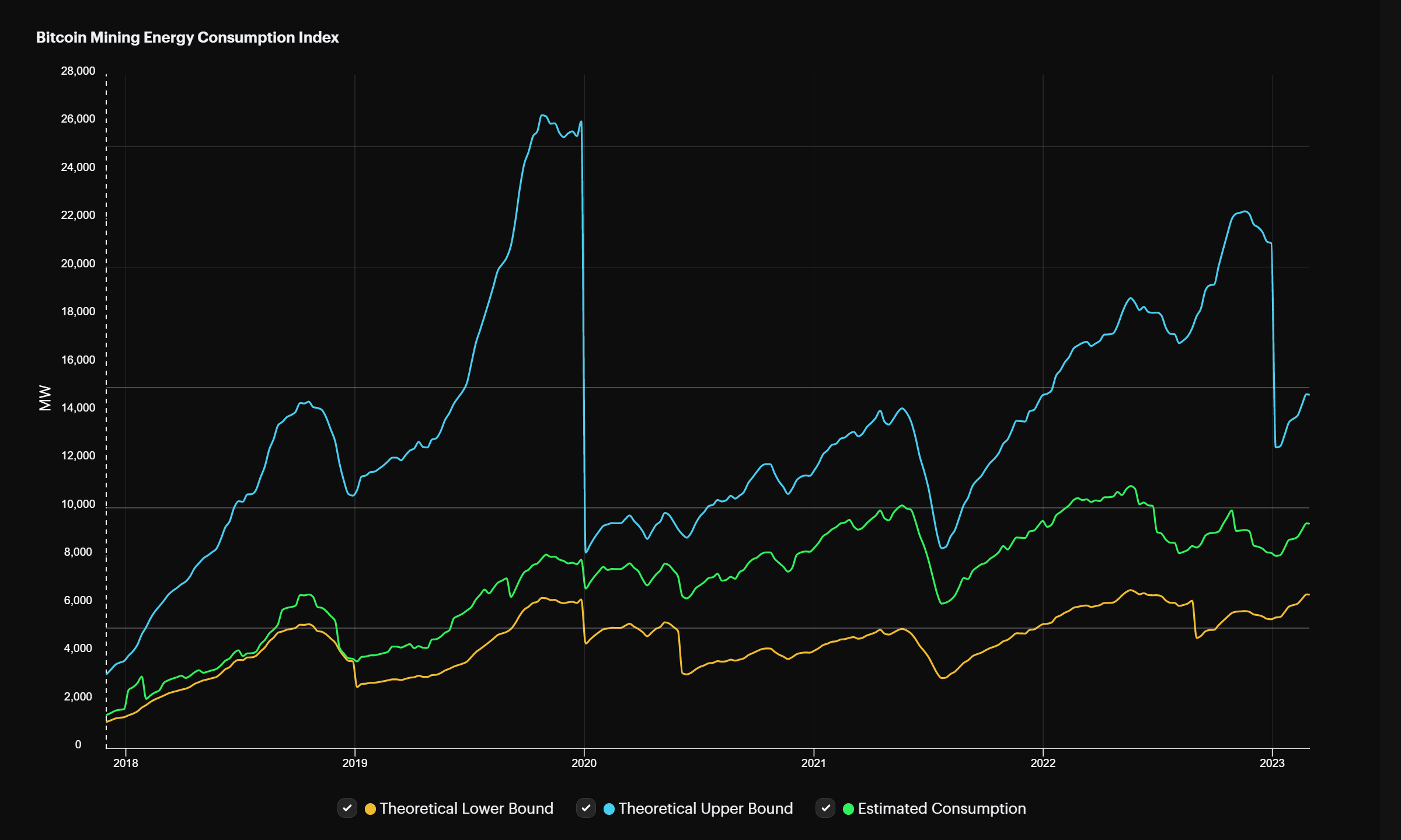Click the yellow Lower Bound legend dot
Screen dimensions: 1401x840
coord(370,809)
